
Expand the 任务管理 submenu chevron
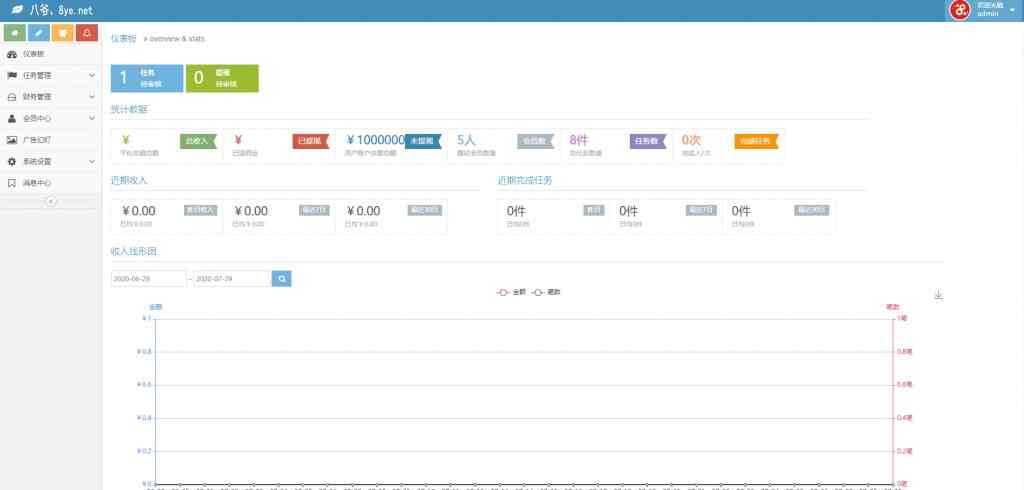point(91,76)
